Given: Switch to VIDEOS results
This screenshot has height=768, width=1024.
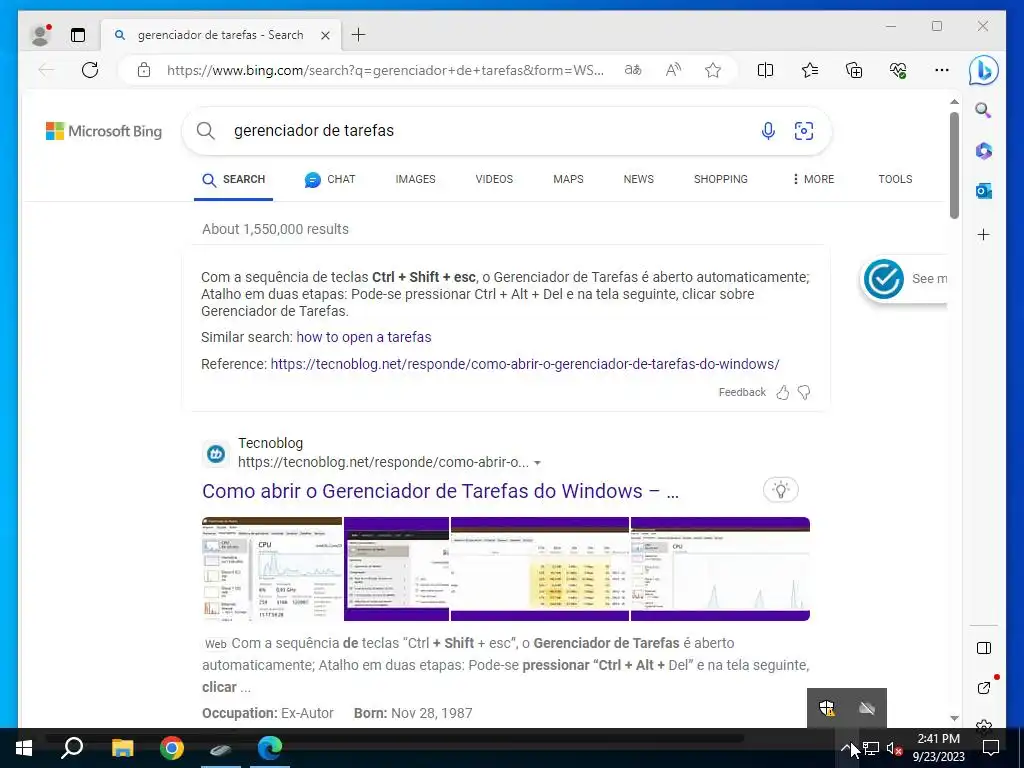Looking at the screenshot, I should [494, 179].
